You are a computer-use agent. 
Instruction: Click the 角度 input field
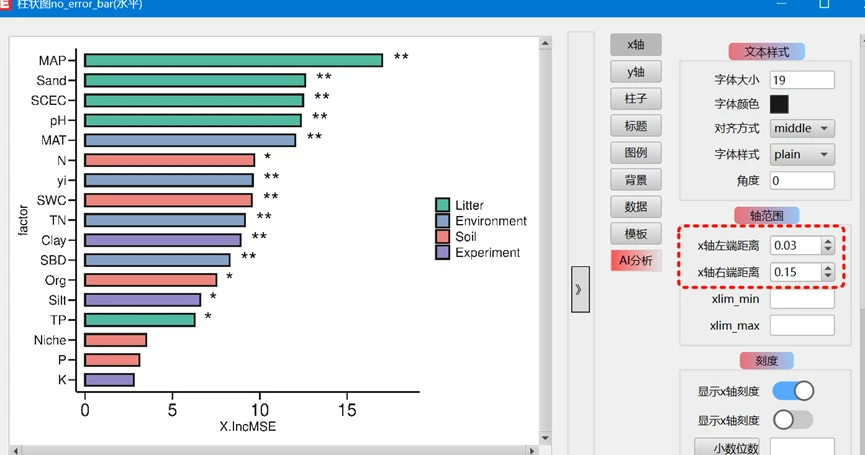coord(801,181)
